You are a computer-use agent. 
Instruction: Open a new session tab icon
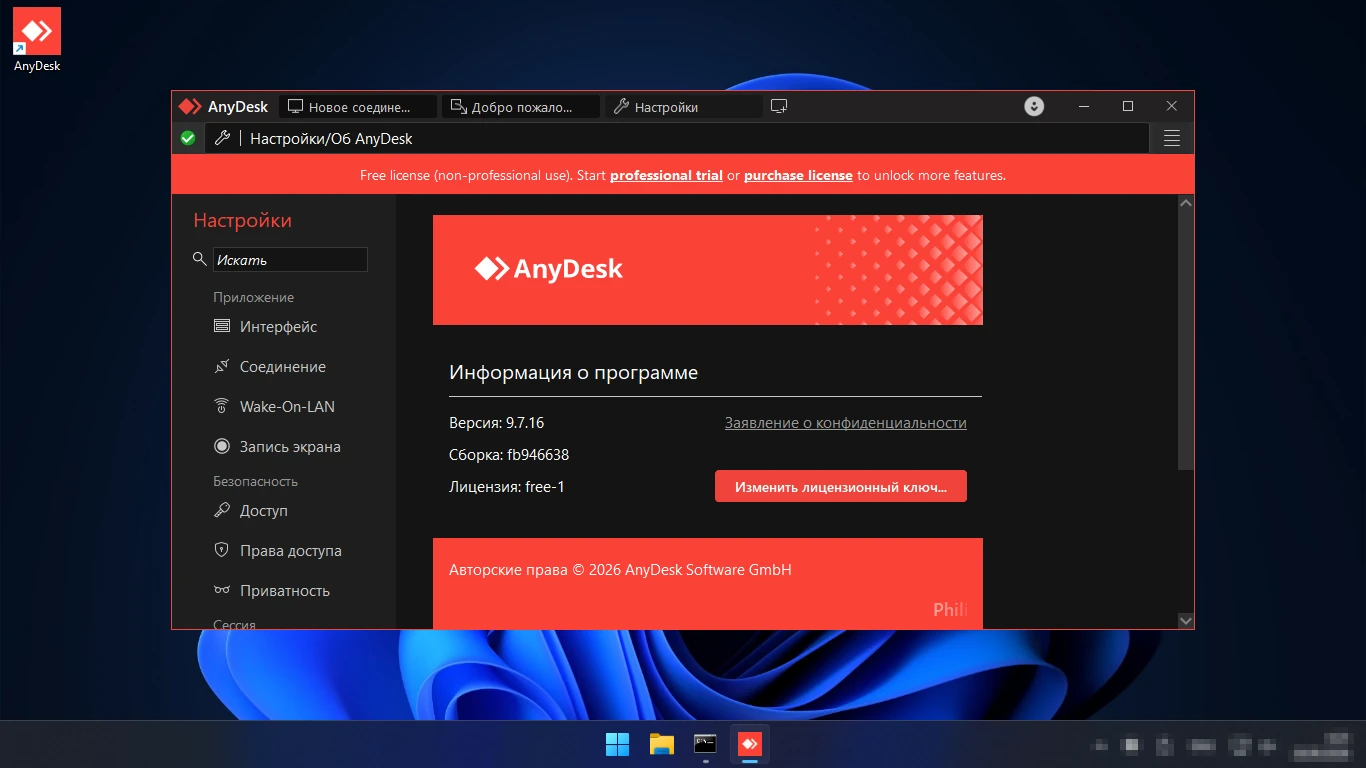780,106
